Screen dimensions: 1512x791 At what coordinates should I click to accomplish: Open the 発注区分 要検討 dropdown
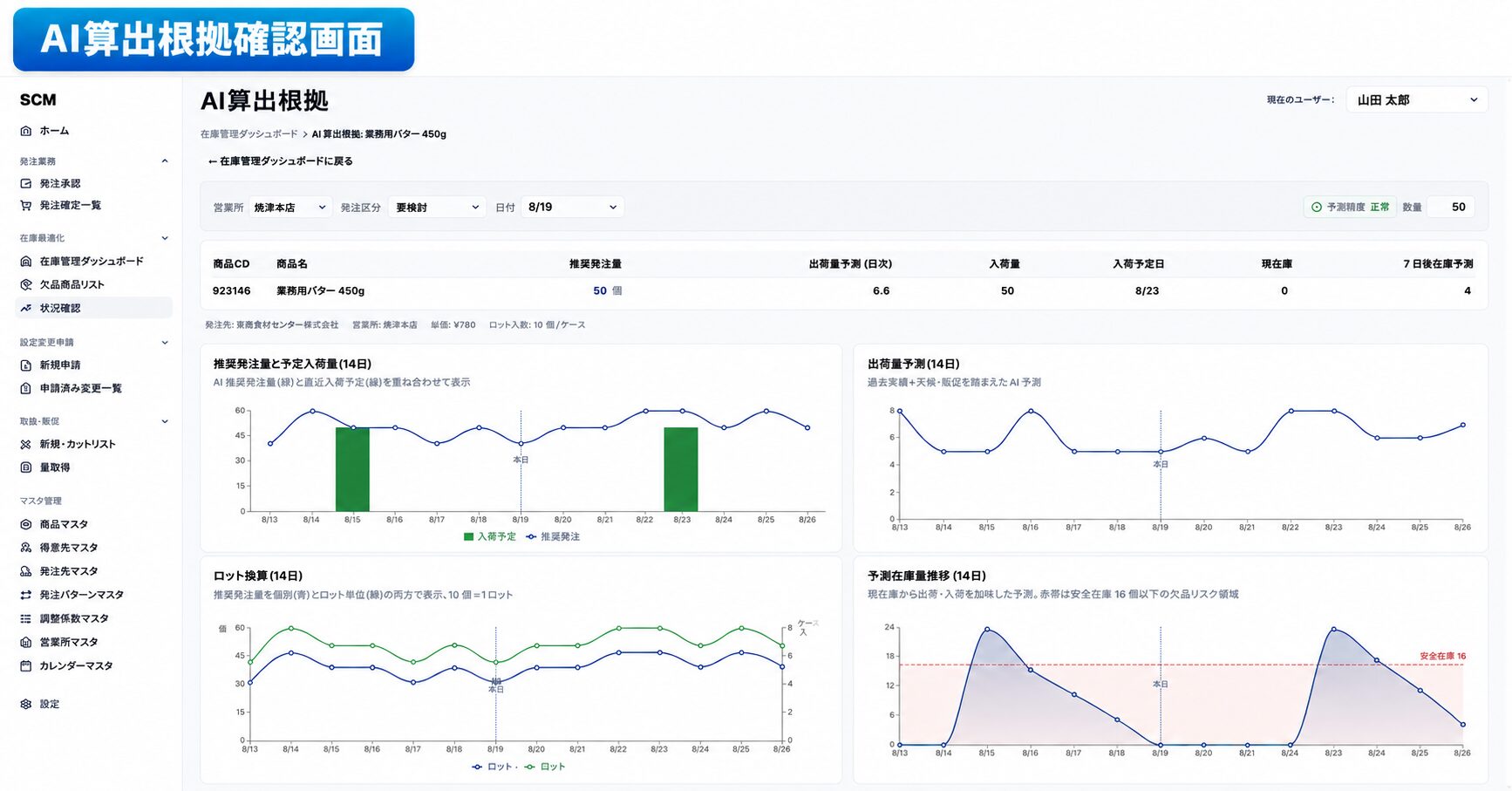click(x=438, y=208)
